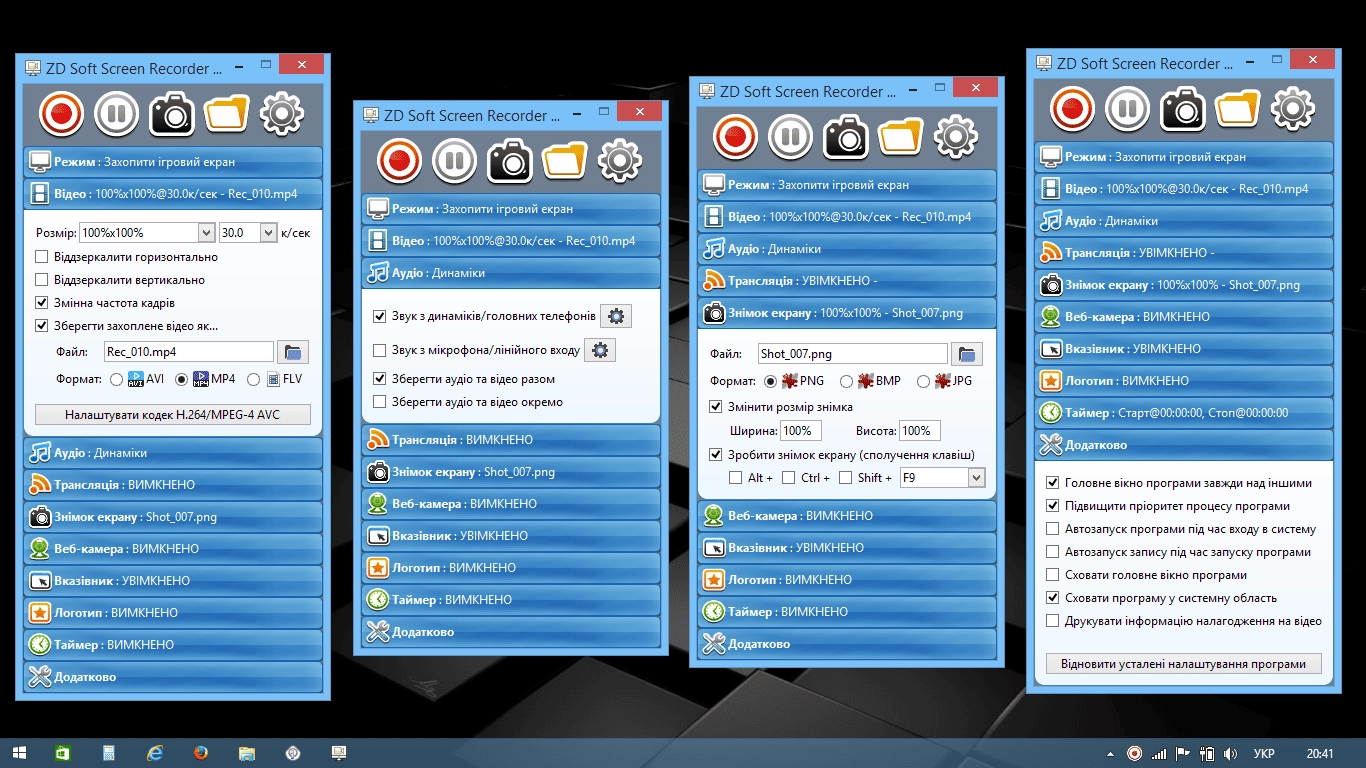Collapse Знімок екрану header in the third window
This screenshot has width=1366, height=768.
pyautogui.click(x=847, y=313)
